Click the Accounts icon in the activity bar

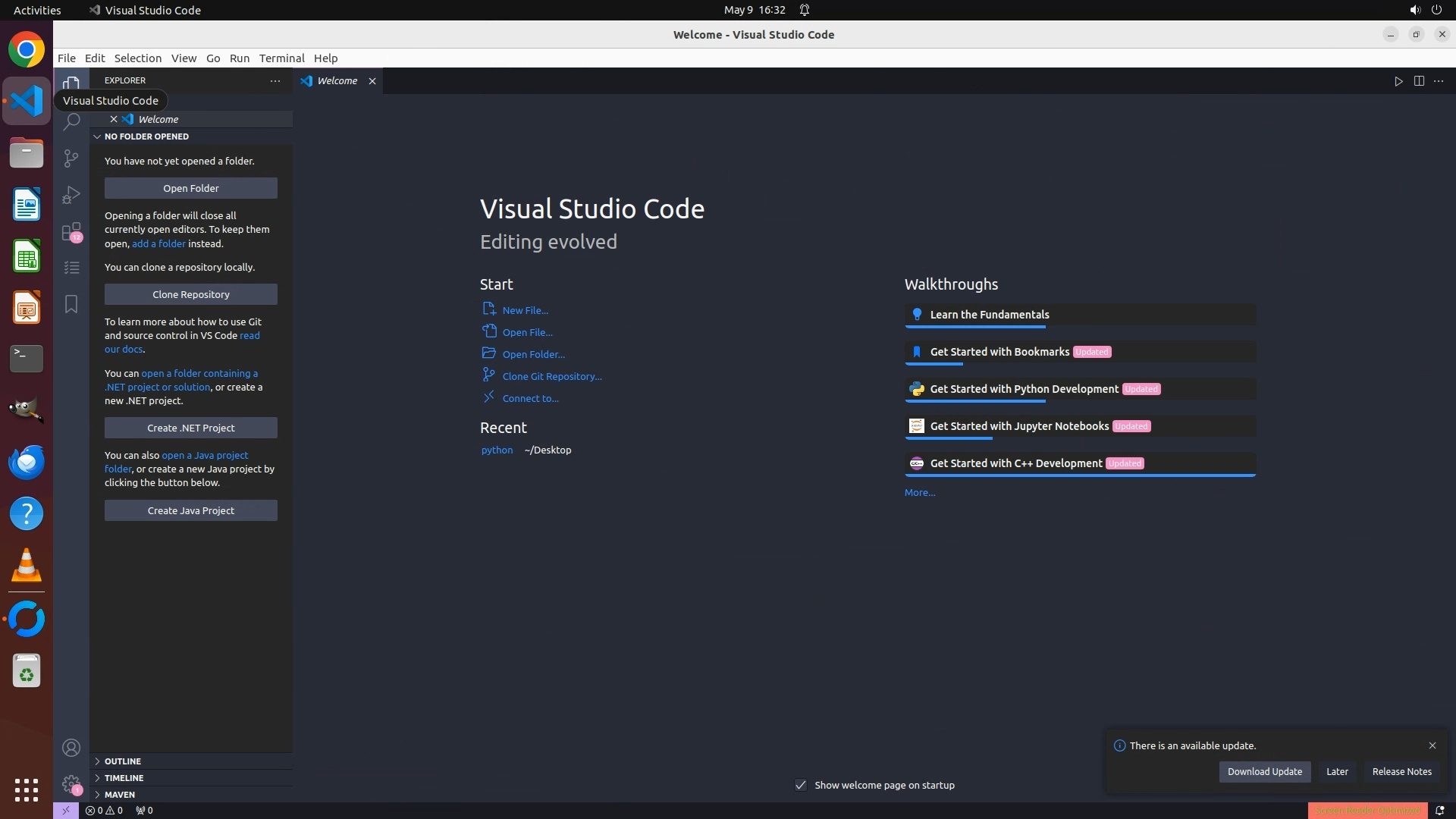pos(71,748)
